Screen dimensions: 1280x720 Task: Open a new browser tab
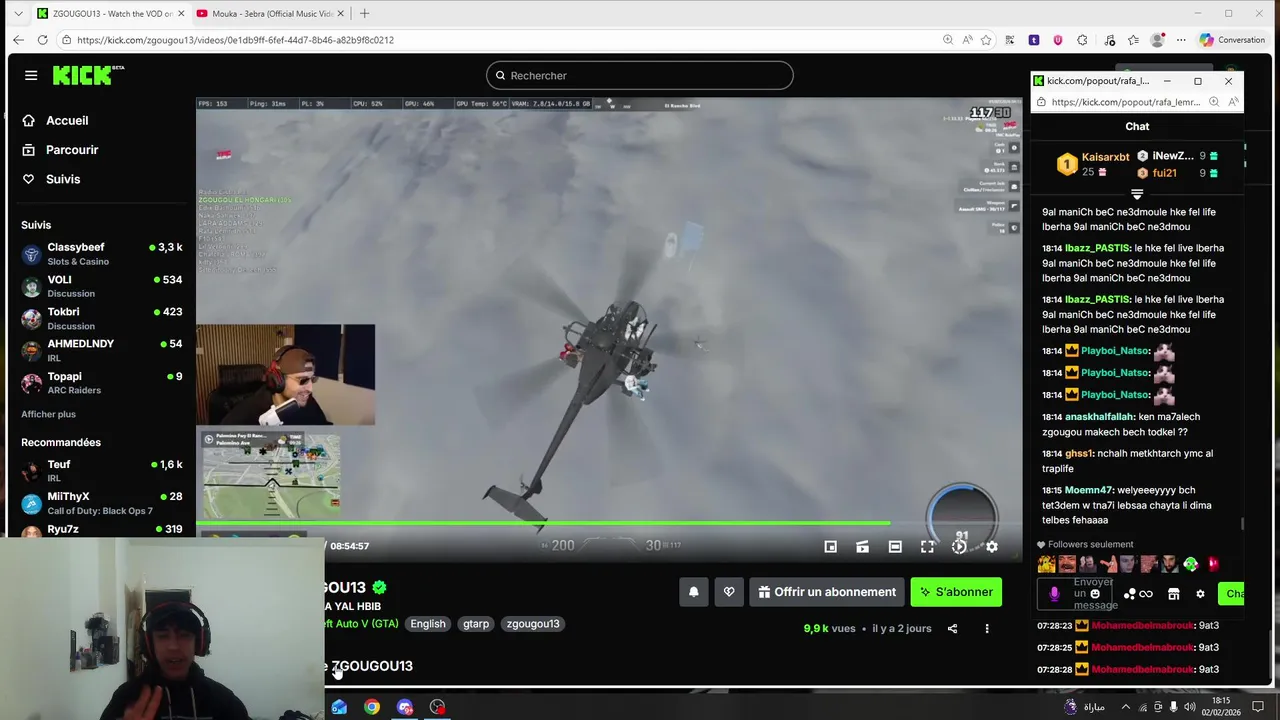coord(364,14)
